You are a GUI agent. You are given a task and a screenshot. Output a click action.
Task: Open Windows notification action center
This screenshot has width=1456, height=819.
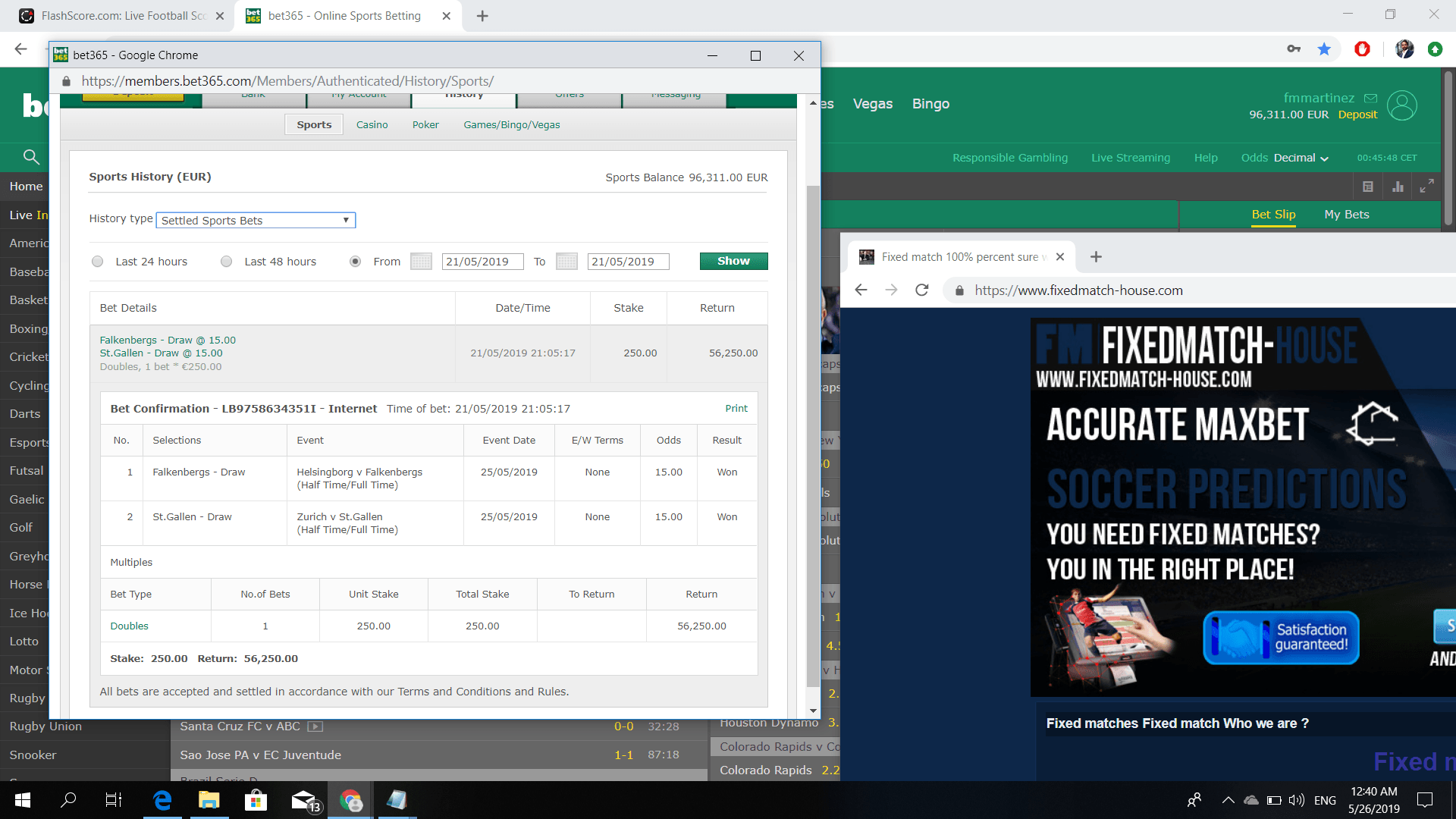tap(1425, 800)
